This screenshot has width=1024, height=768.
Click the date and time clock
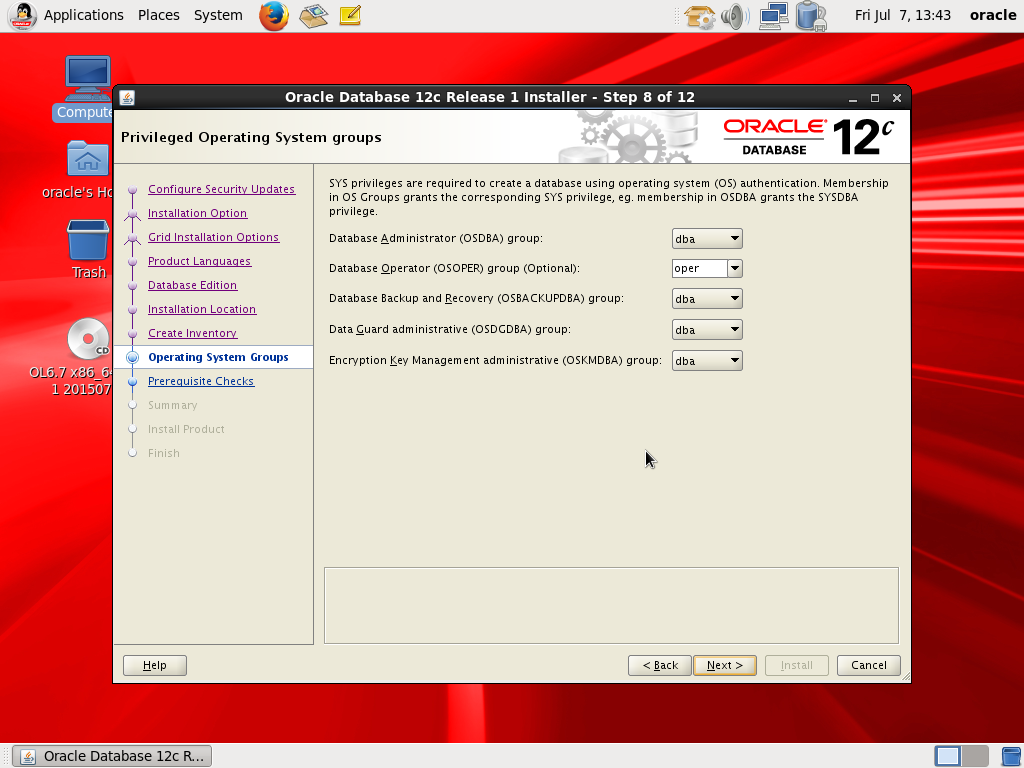903,15
